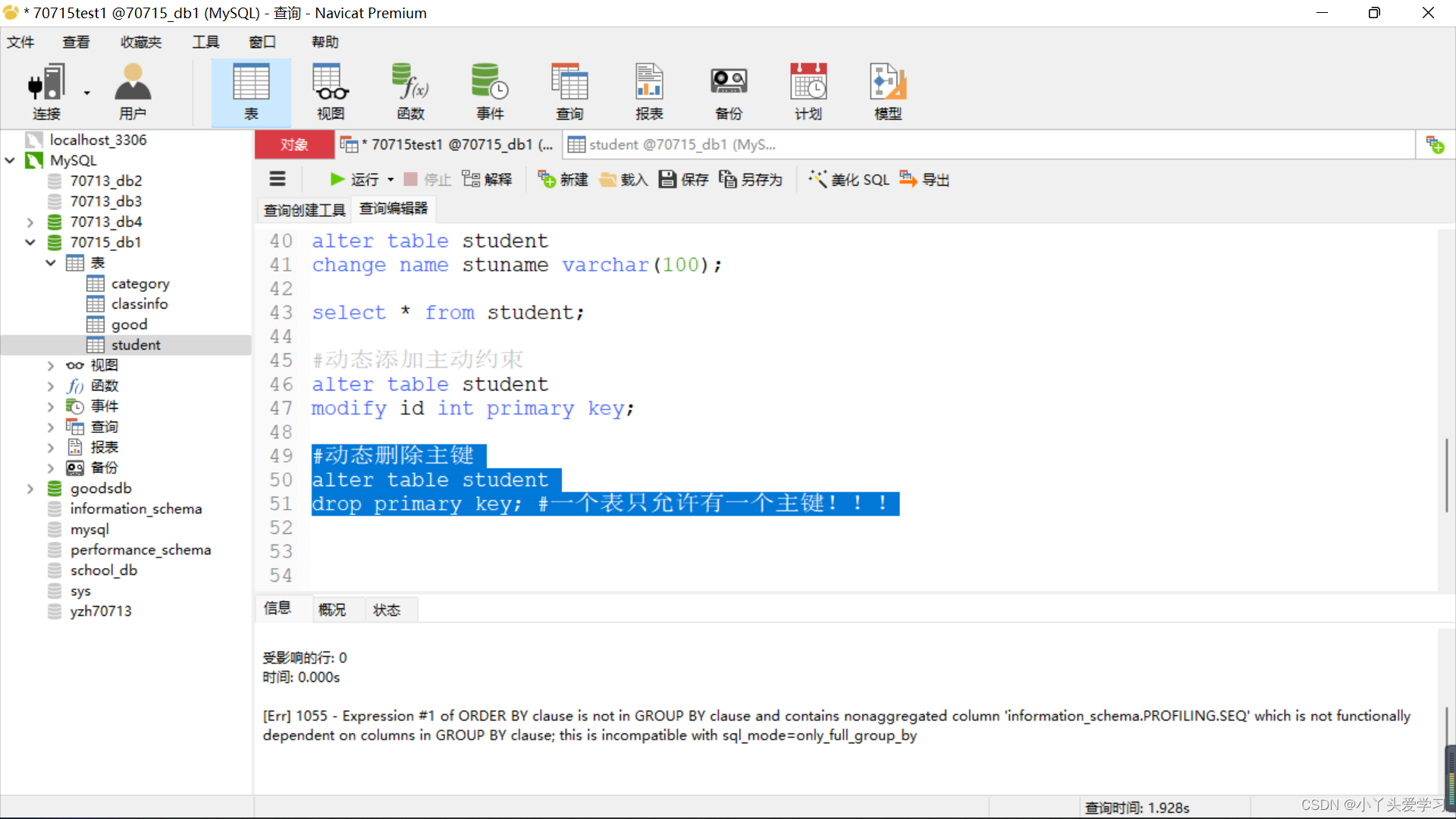Select the yzh70713 database
This screenshot has width=1456, height=819.
[x=101, y=611]
